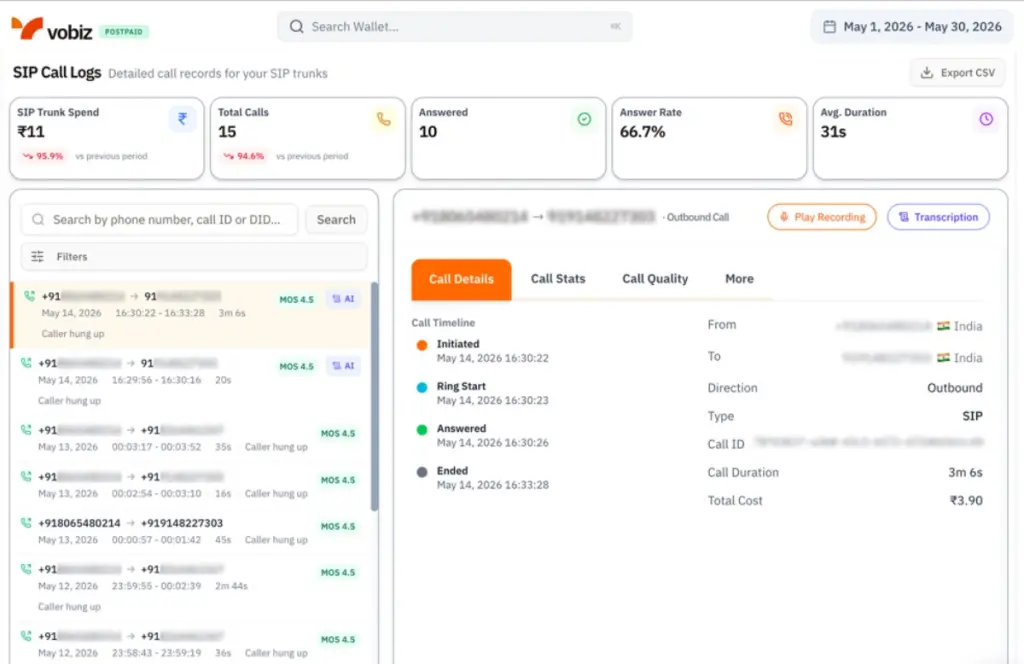The image size is (1024, 664).
Task: Click the 94.6% trend badge
Action: [244, 156]
